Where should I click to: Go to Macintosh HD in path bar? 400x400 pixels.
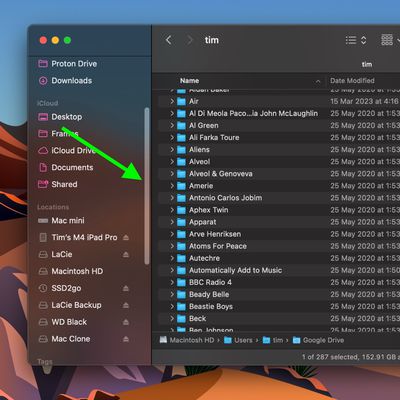187,340
